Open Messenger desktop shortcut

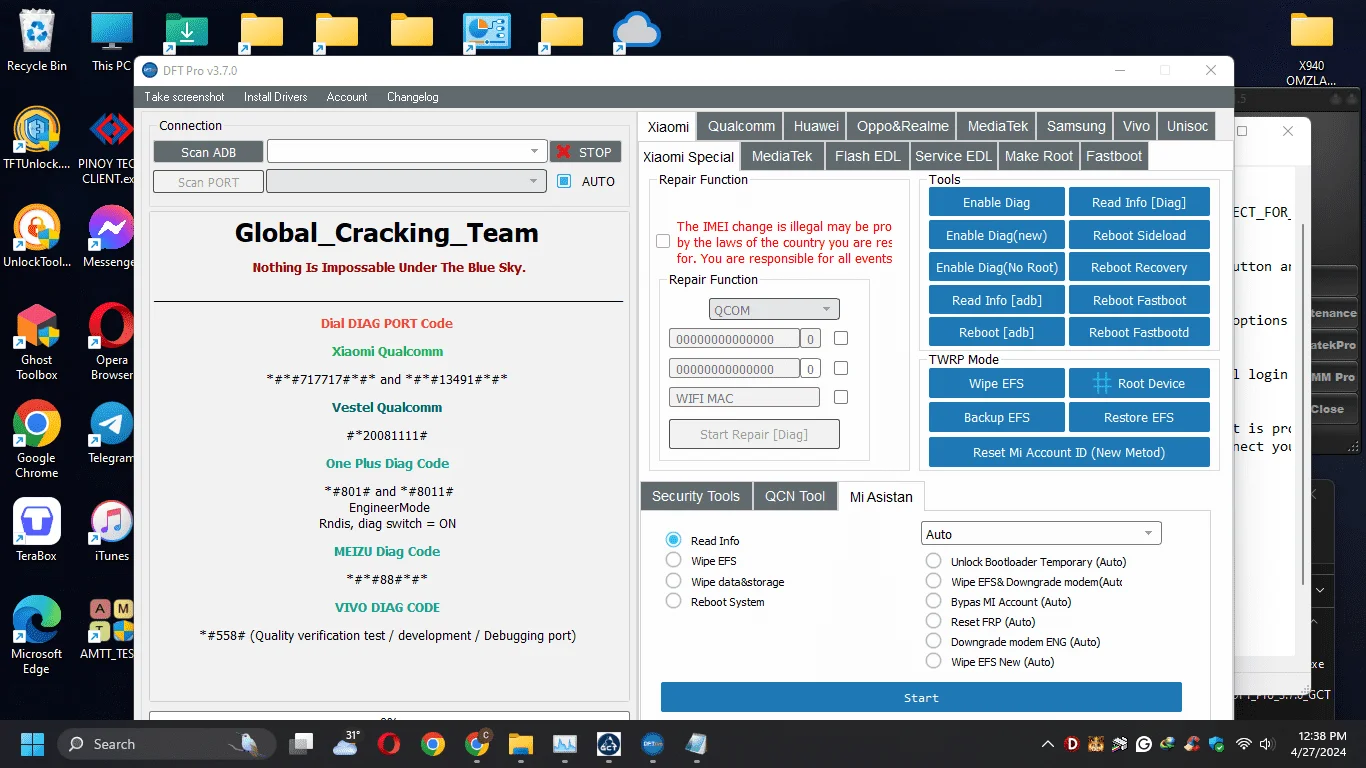click(x=112, y=236)
